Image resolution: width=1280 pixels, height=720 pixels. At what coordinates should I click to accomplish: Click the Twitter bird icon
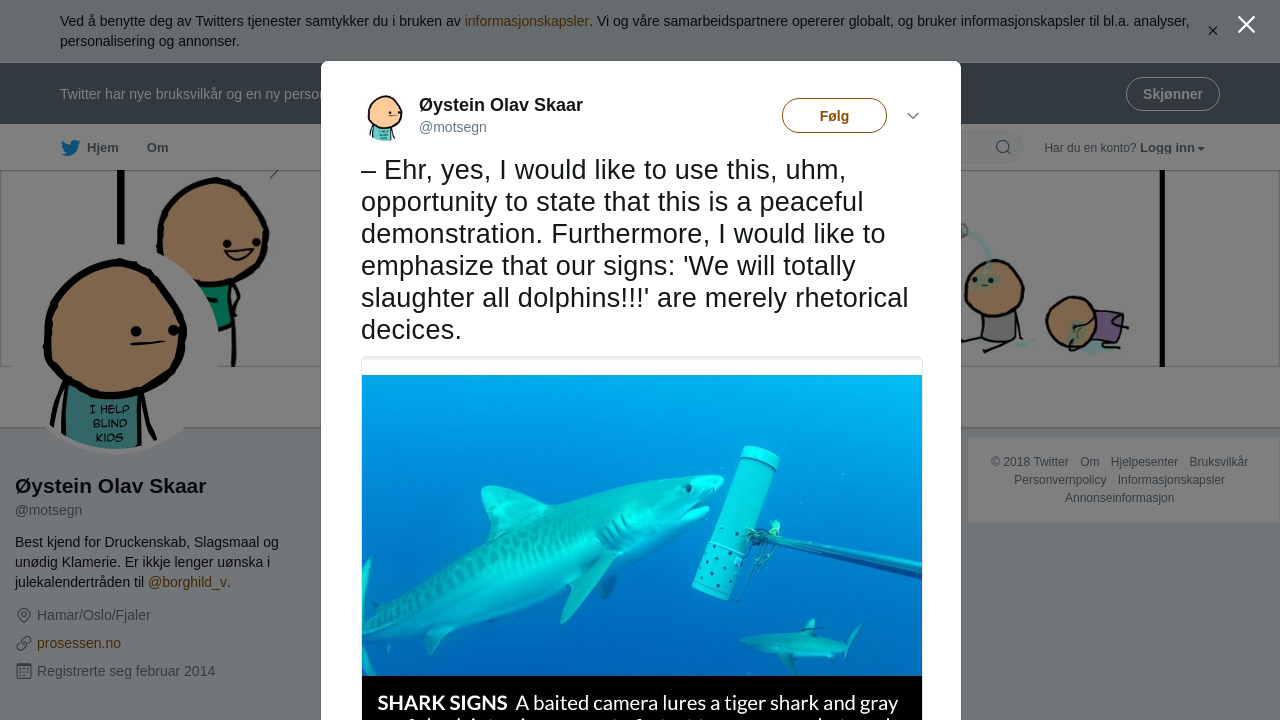tap(70, 148)
